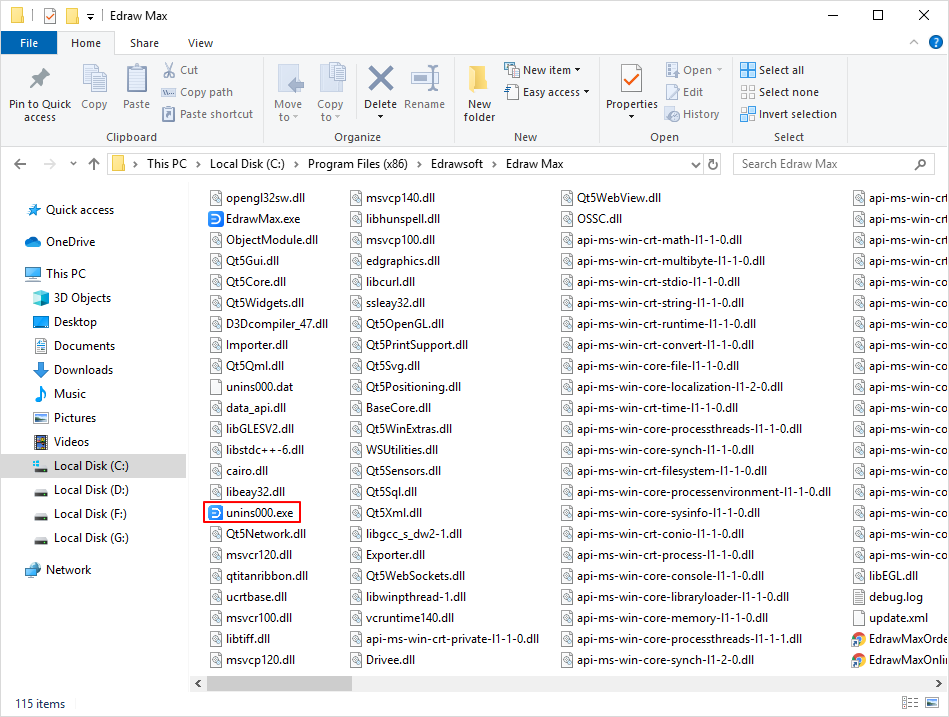Open Music in the navigation pane
This screenshot has width=949, height=717.
tap(60, 394)
